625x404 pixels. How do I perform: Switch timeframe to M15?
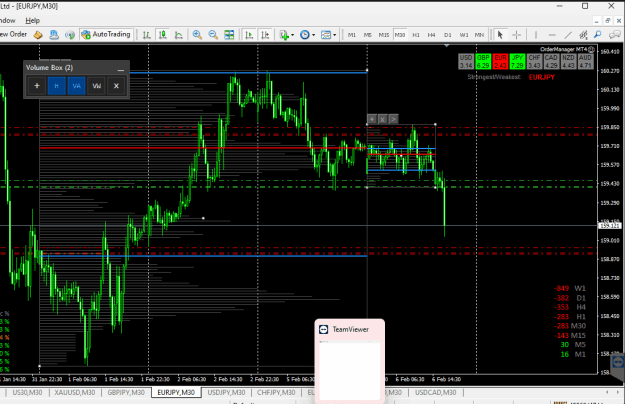click(x=384, y=35)
